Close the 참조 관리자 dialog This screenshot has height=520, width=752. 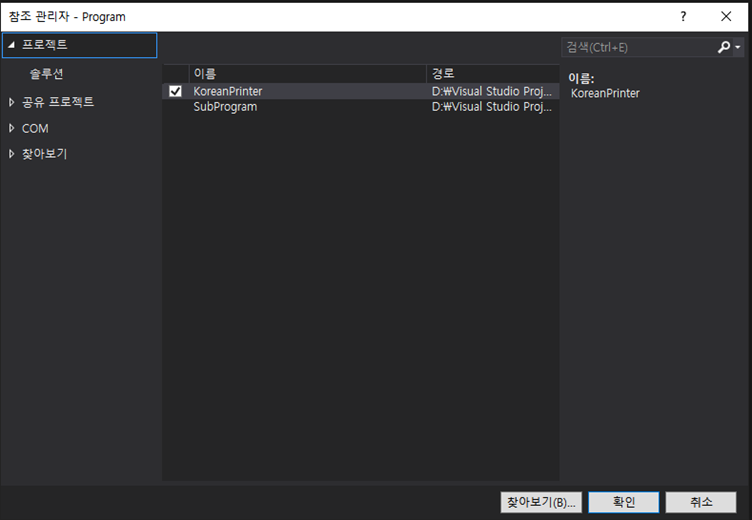[x=726, y=16]
